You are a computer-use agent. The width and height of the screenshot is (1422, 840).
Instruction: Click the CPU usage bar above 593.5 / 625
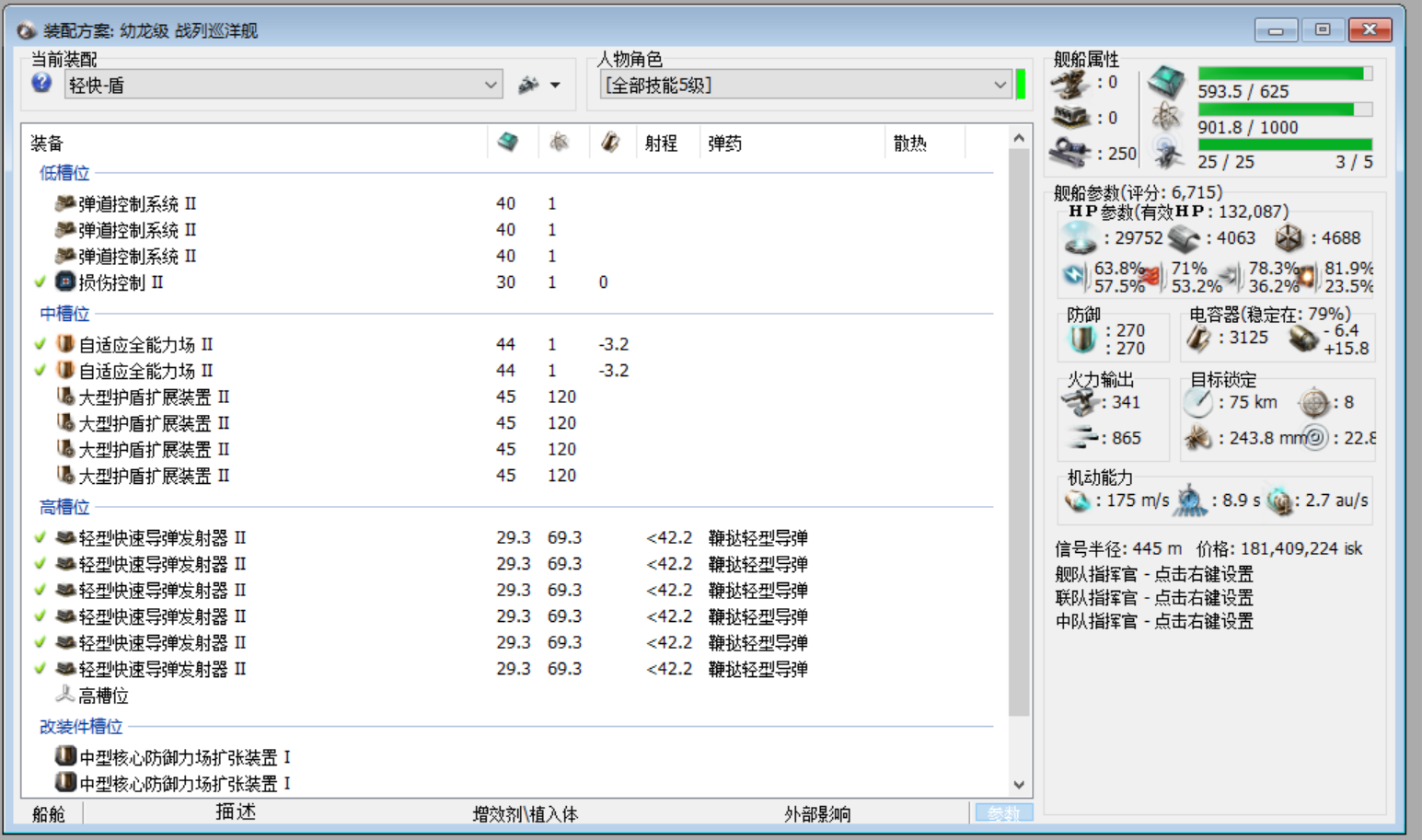pos(1285,74)
